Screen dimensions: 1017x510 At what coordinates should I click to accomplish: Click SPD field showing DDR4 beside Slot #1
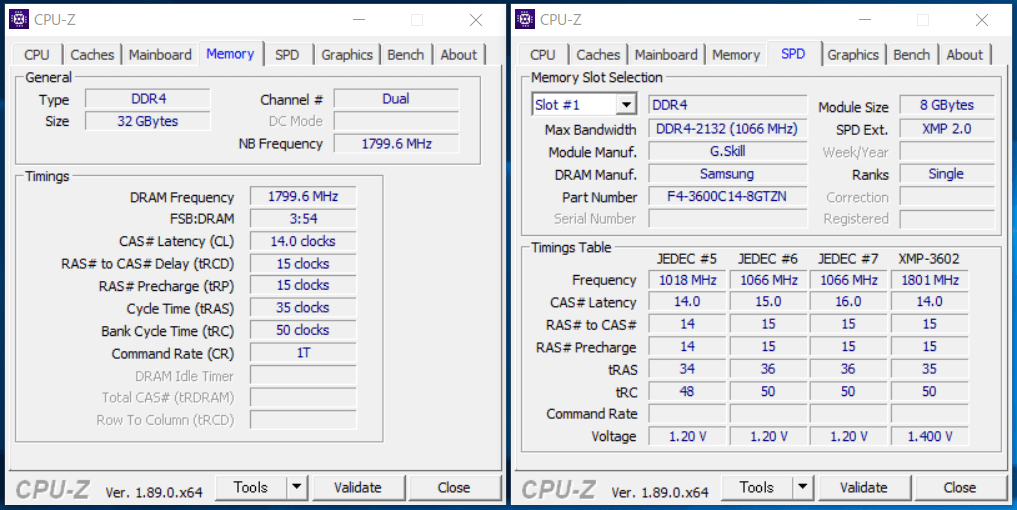pos(728,104)
